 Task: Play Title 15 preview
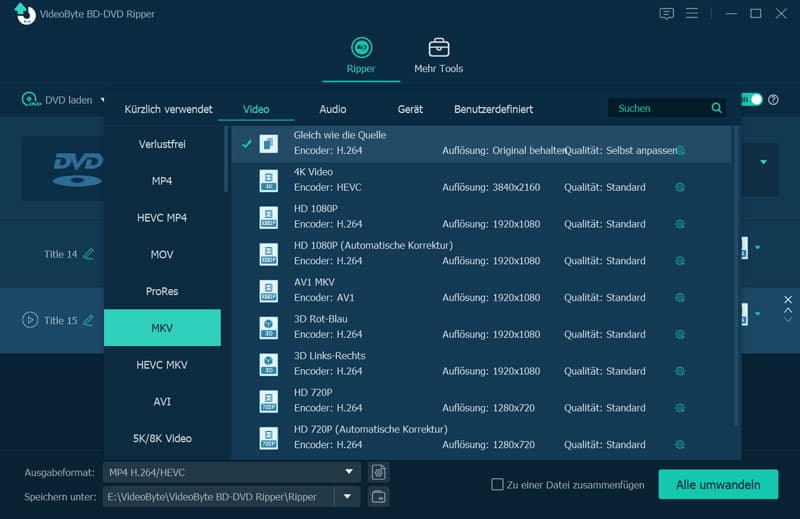tap(30, 320)
